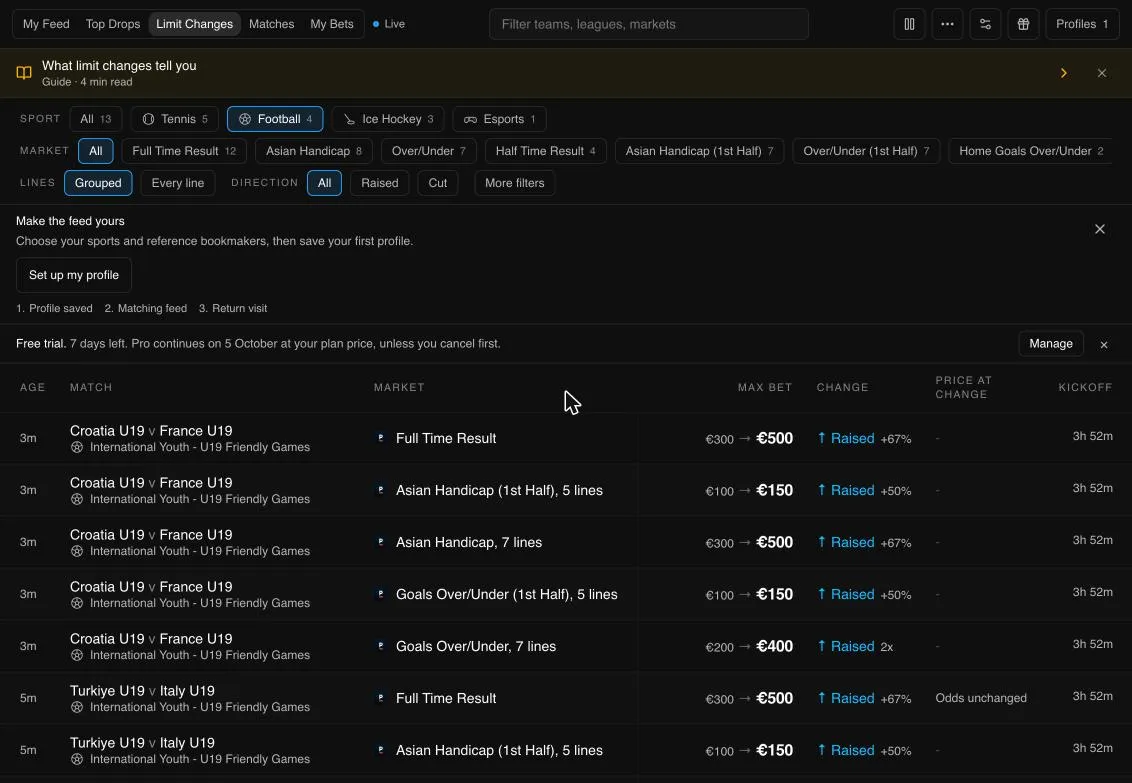This screenshot has height=783, width=1132.
Task: Open the Matches tab
Action: click(271, 24)
